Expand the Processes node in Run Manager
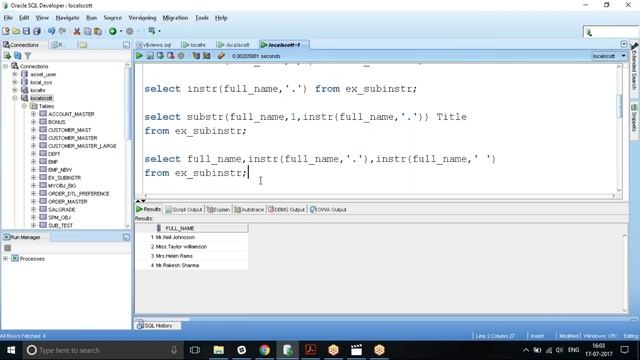Viewport: 640px width, 360px height. [6, 258]
